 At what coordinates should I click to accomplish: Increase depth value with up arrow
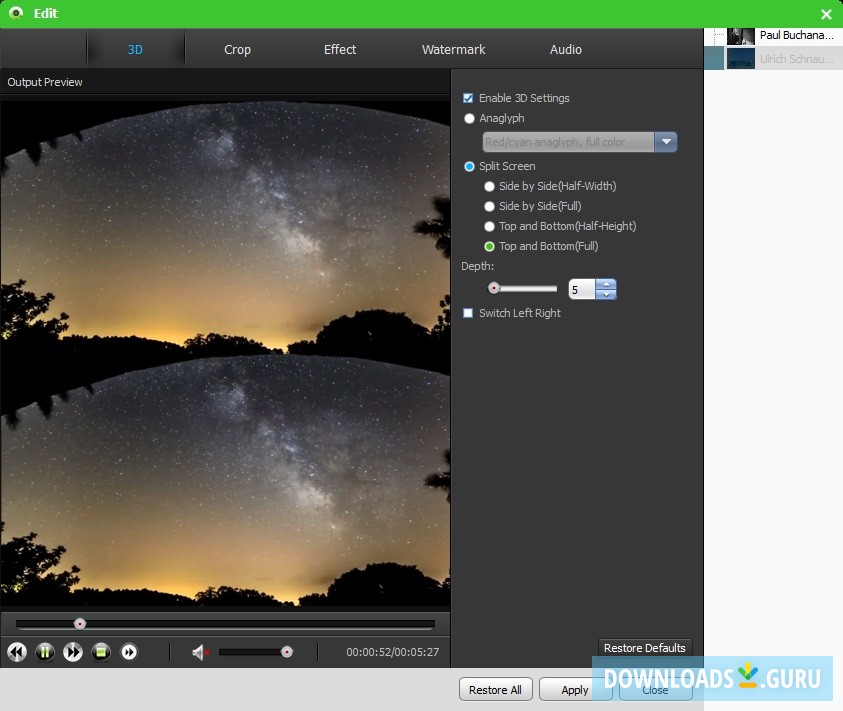point(606,284)
